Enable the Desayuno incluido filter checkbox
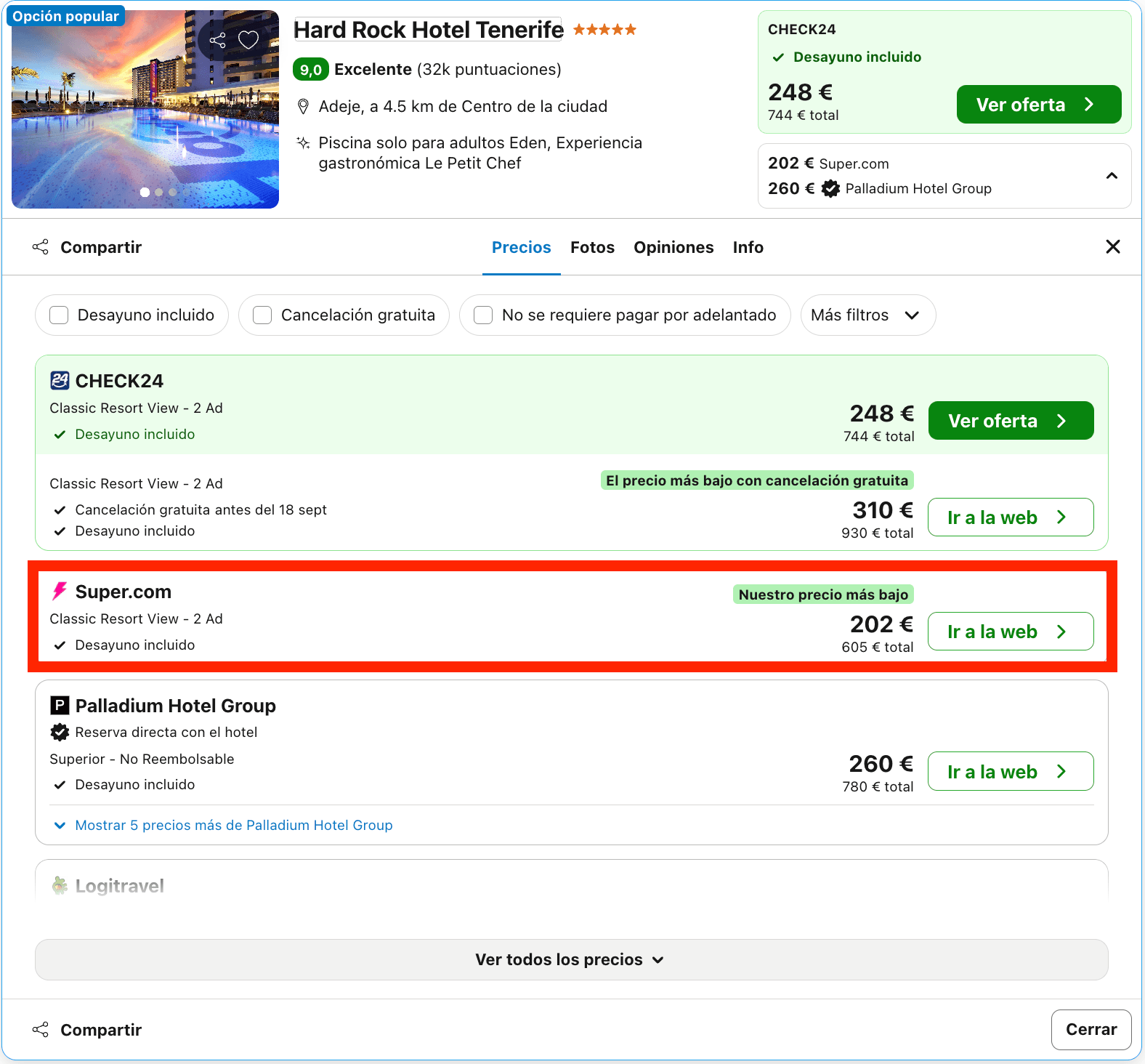 pos(59,315)
